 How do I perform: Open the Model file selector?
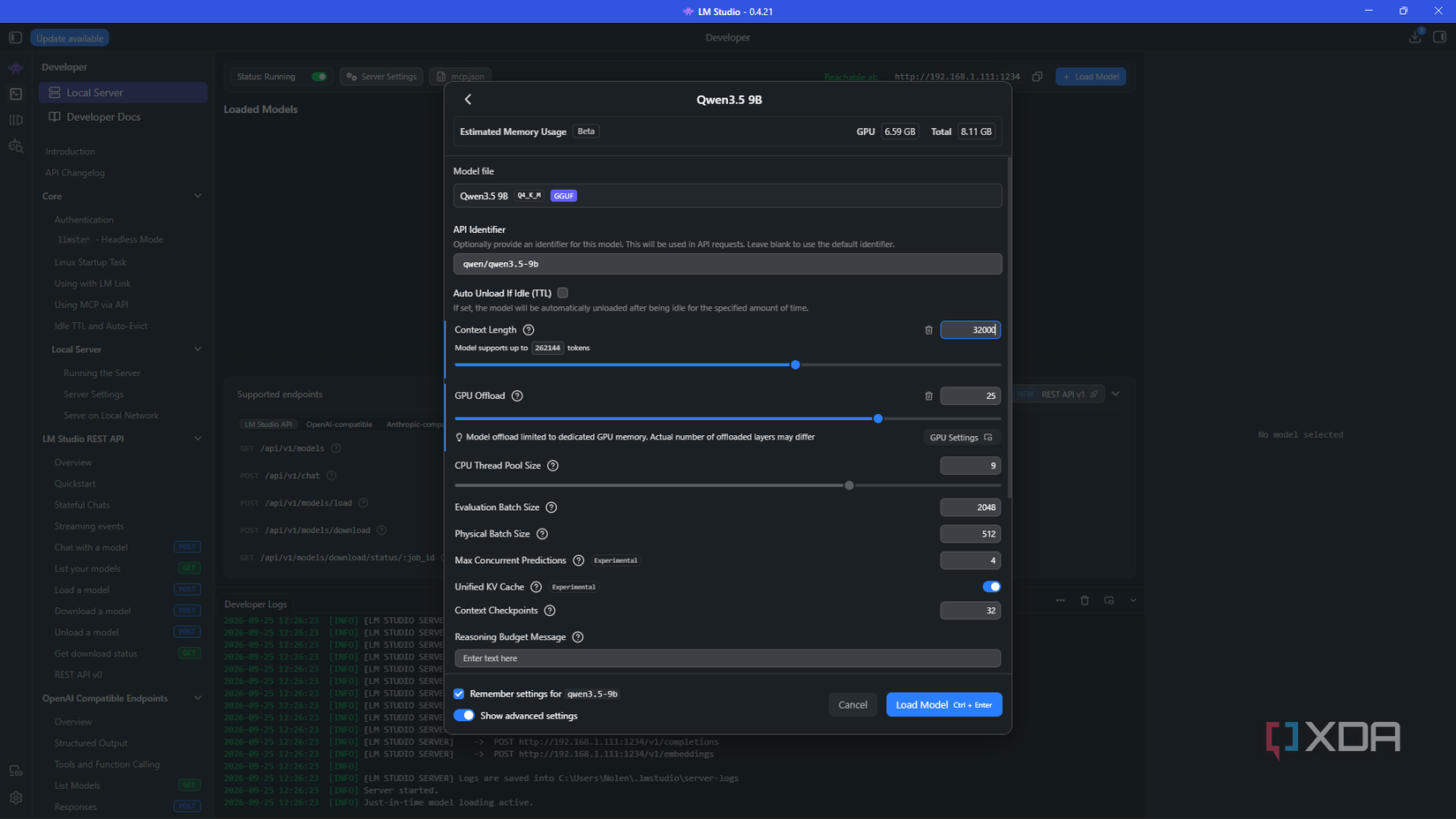(x=727, y=196)
